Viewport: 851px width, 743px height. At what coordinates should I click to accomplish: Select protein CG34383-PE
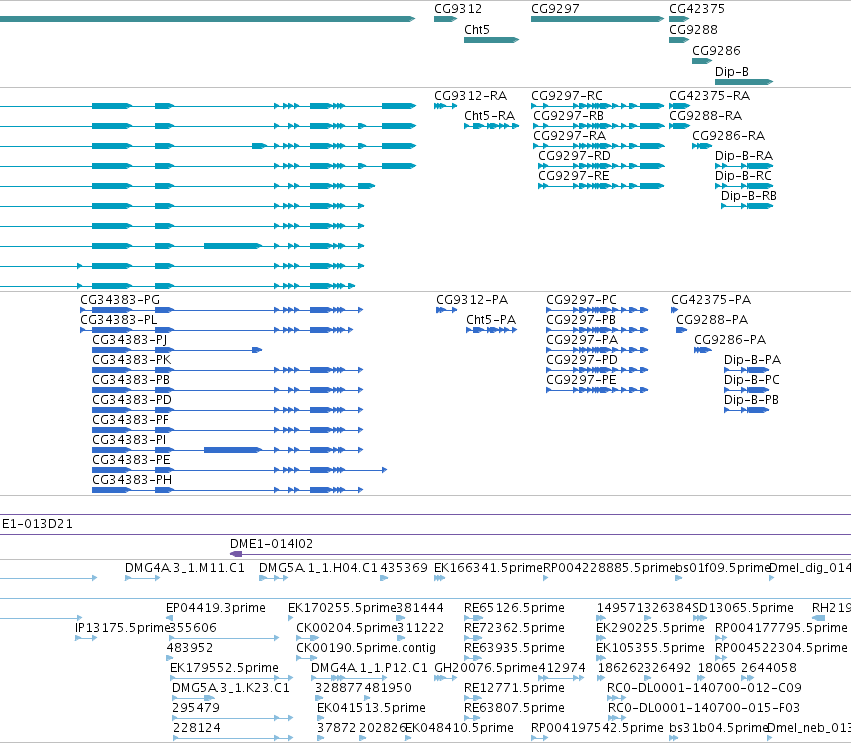(x=131, y=461)
